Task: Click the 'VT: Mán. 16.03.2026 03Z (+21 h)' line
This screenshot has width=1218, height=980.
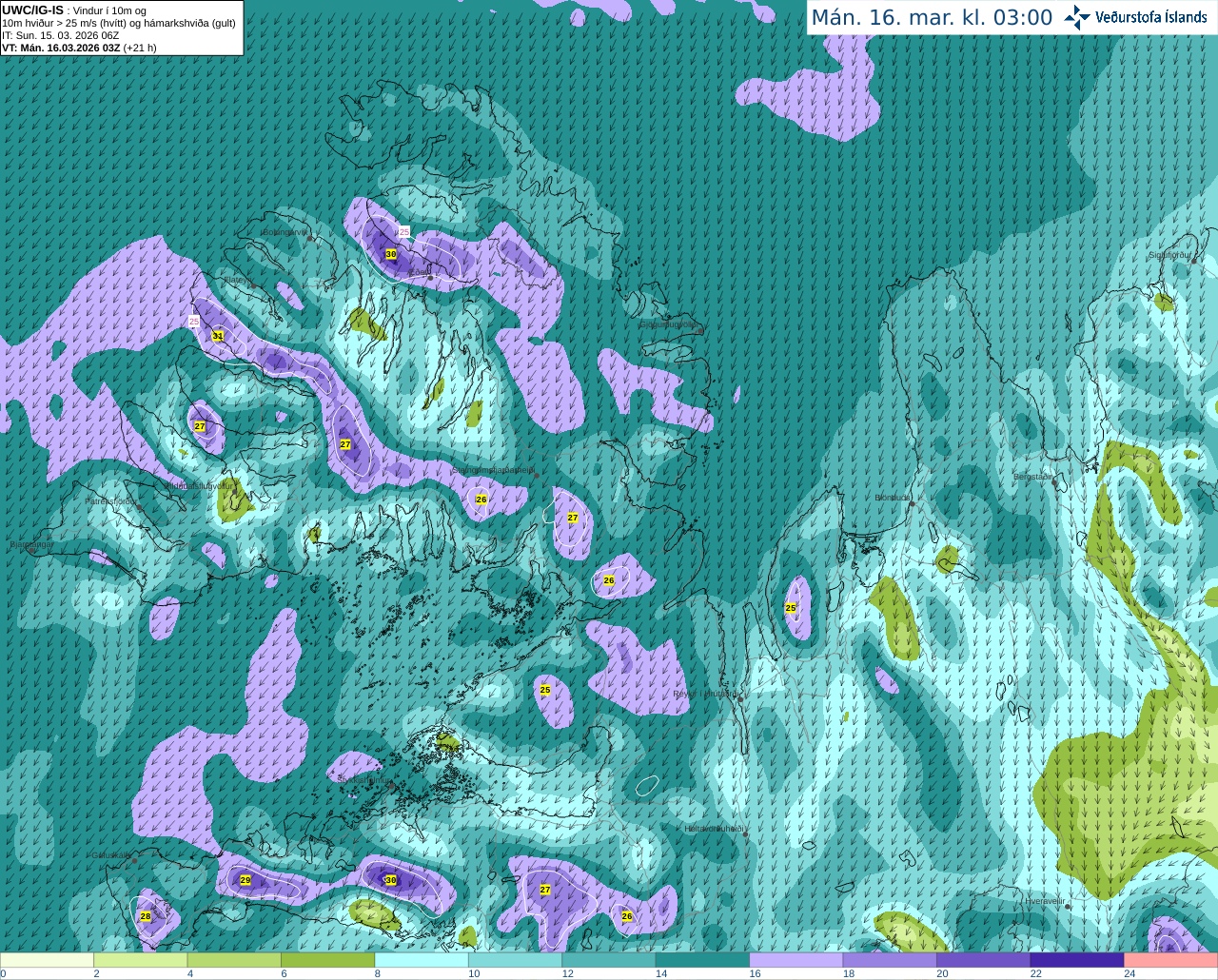Action: pyautogui.click(x=79, y=48)
